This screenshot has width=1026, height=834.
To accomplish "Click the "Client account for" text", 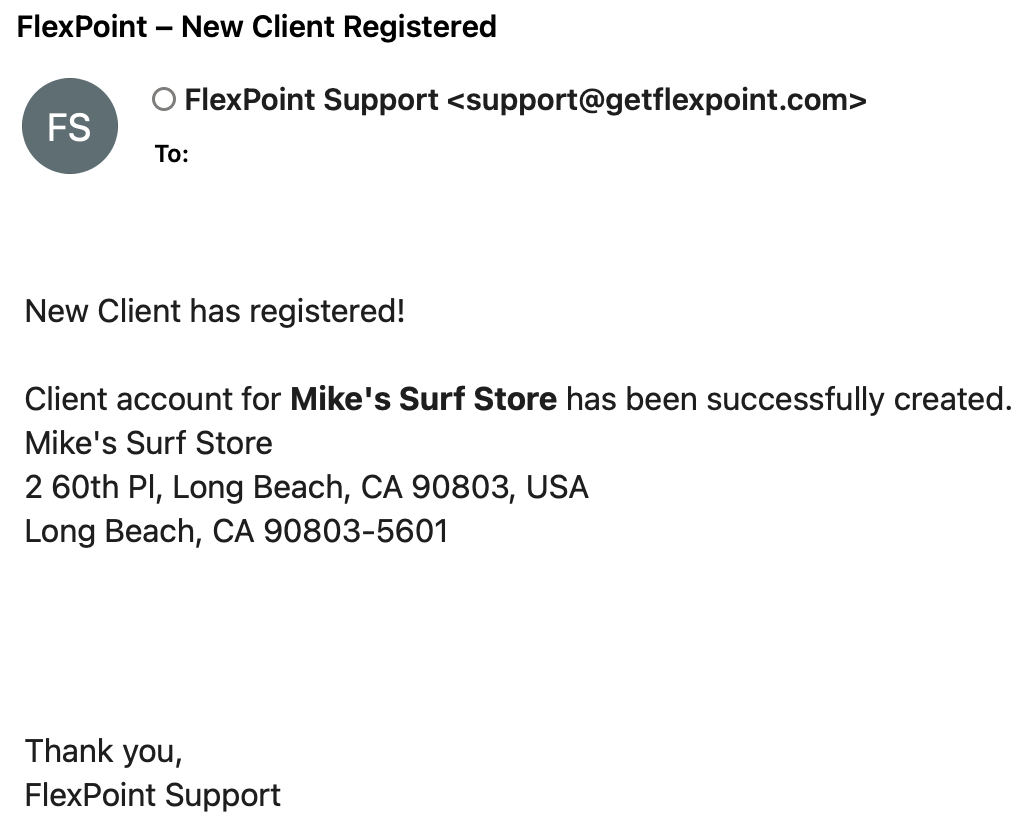I will pyautogui.click(x=153, y=399).
